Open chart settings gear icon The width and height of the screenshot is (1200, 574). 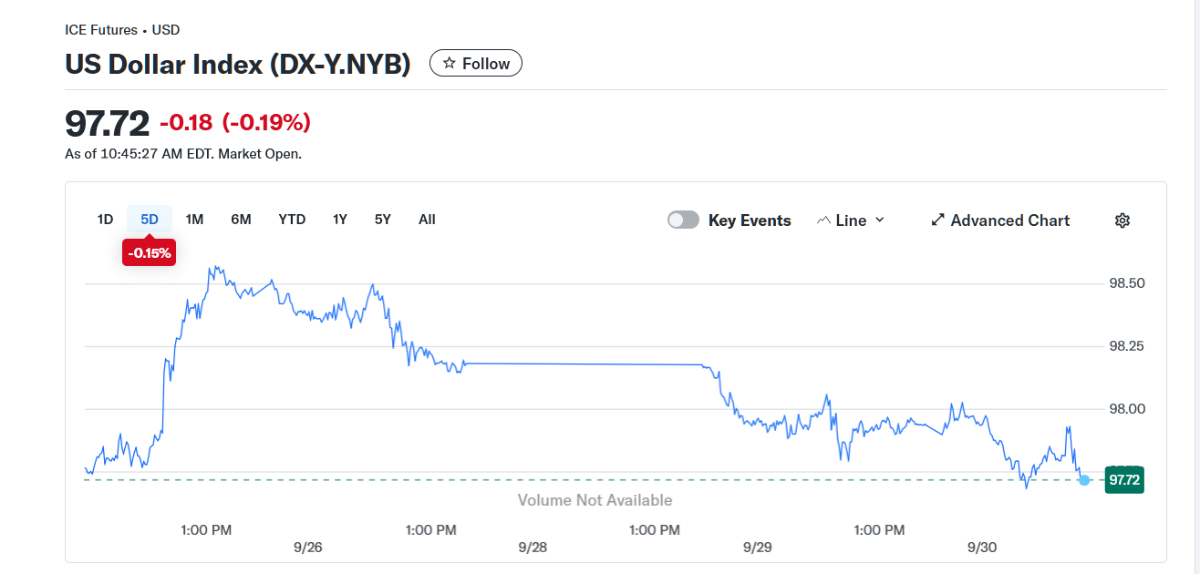pyautogui.click(x=1122, y=221)
